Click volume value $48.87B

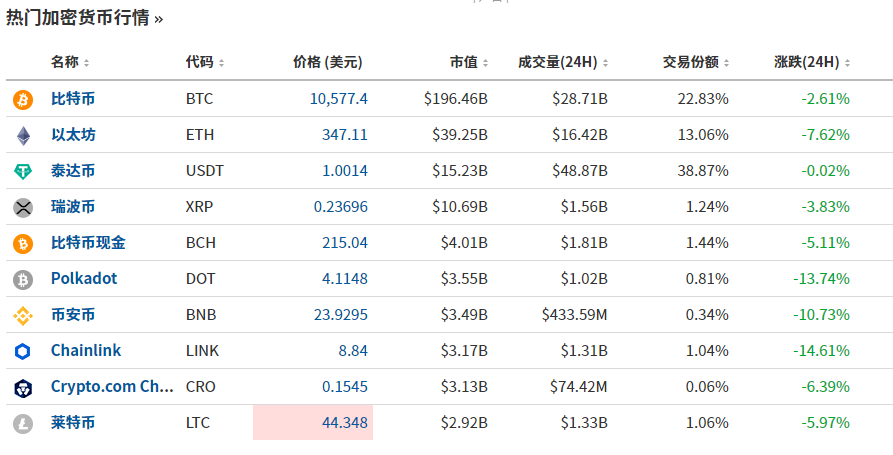coord(580,170)
